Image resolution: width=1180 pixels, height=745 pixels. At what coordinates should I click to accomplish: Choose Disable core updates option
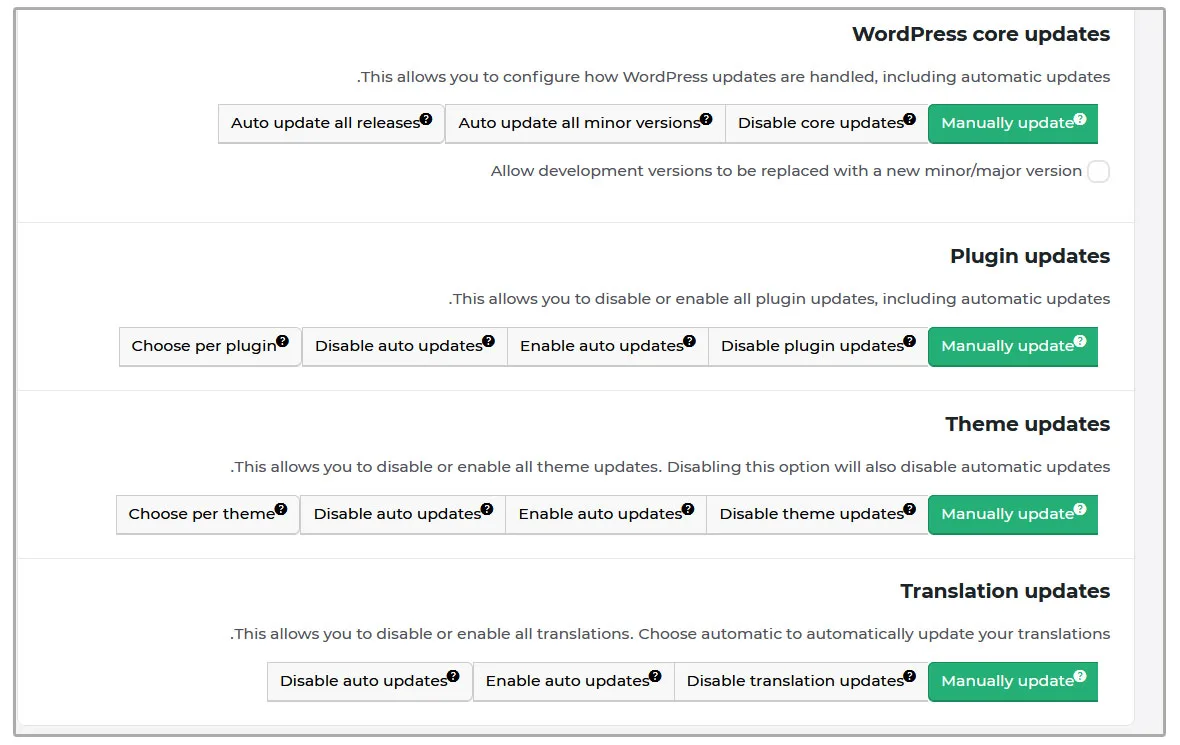click(x=826, y=123)
